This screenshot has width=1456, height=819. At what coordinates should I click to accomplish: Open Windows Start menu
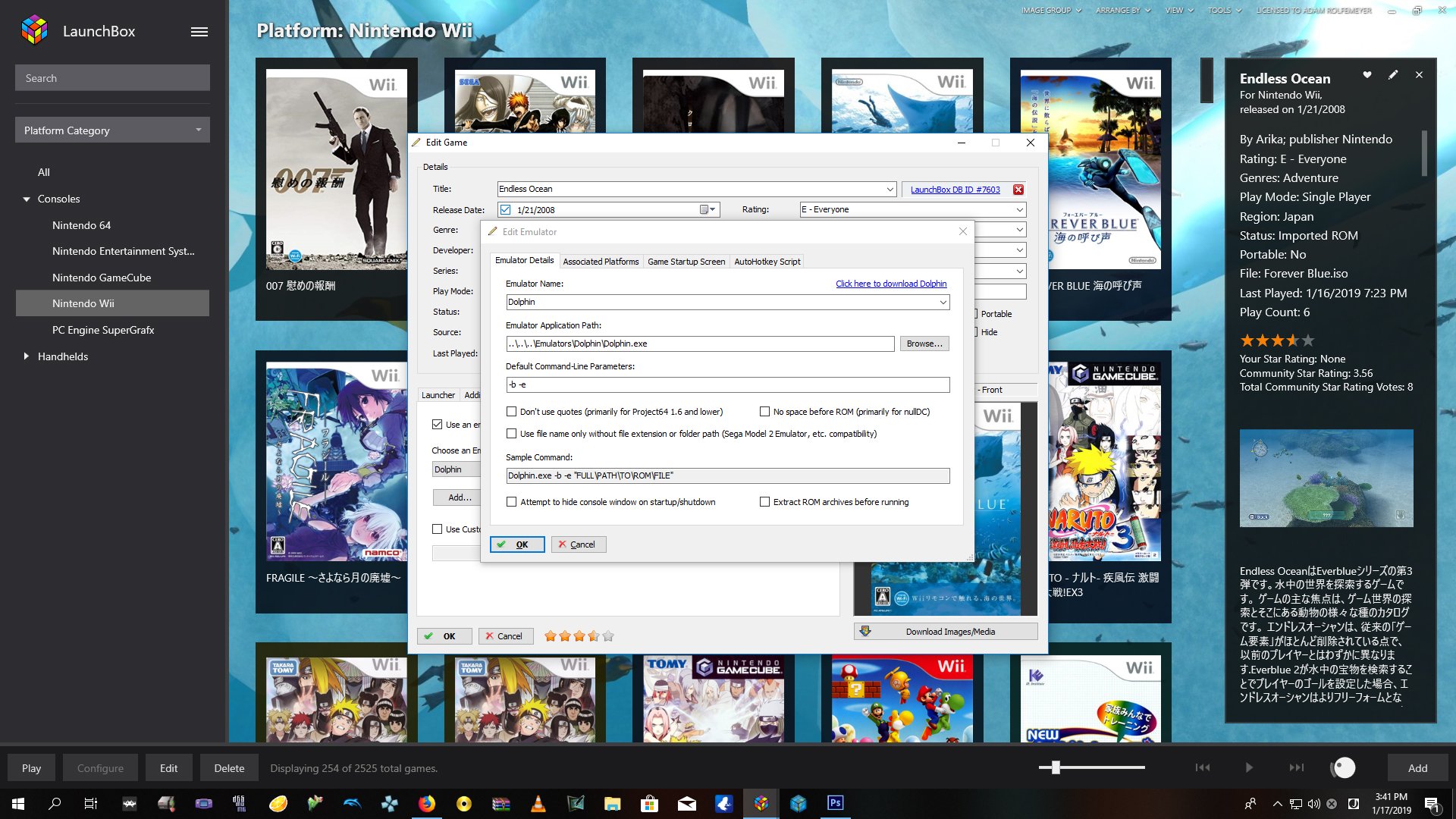pyautogui.click(x=18, y=804)
